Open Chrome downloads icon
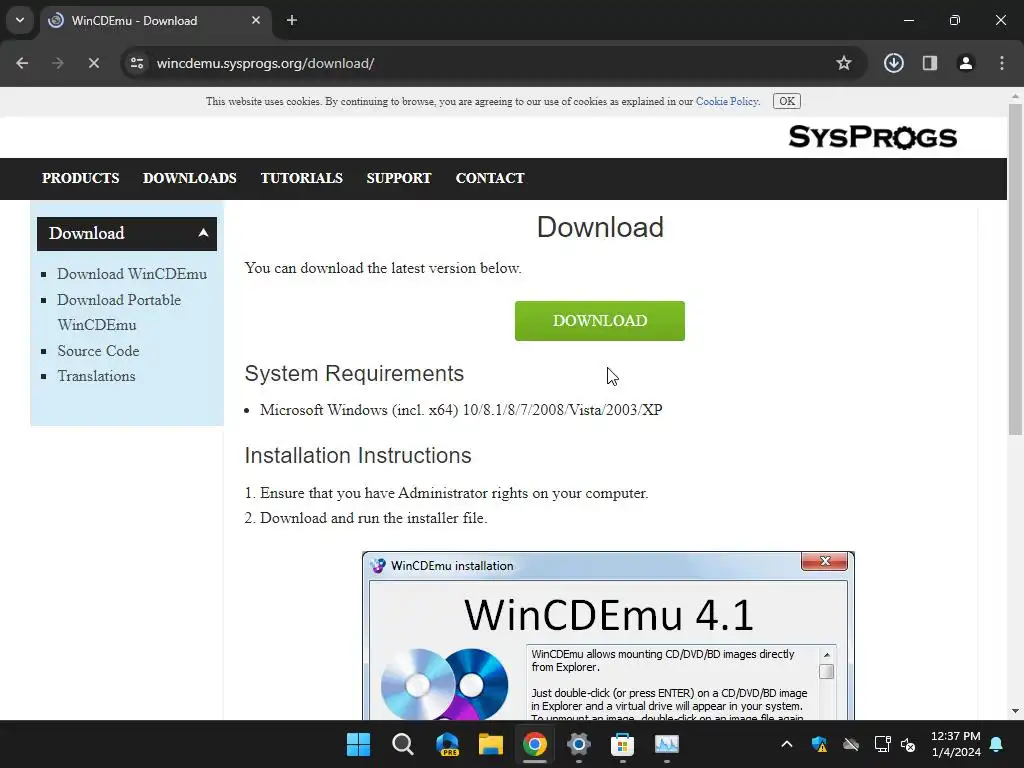Screen dimensions: 1024x768 [893, 63]
